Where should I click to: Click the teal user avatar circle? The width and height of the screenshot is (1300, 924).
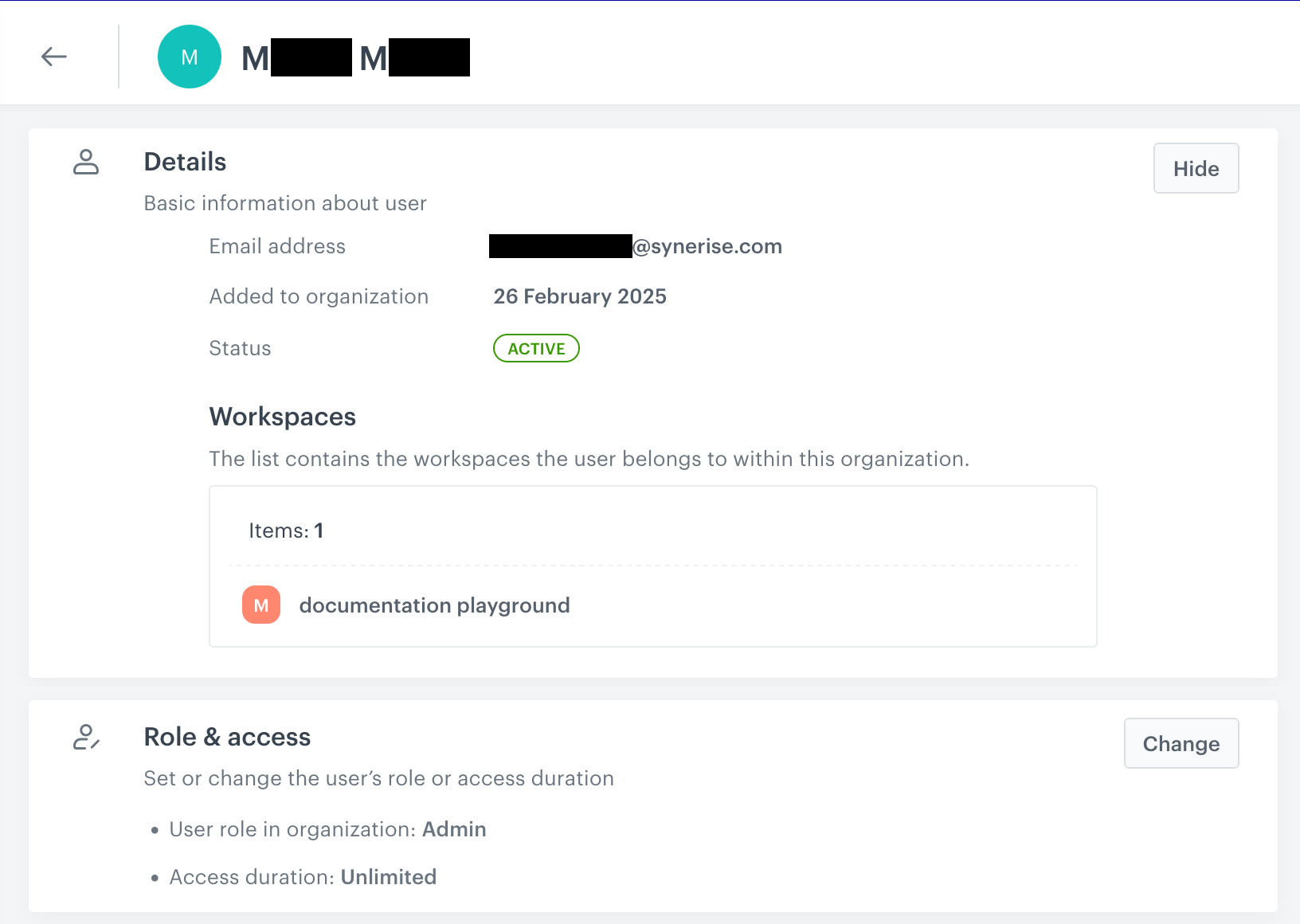[190, 57]
